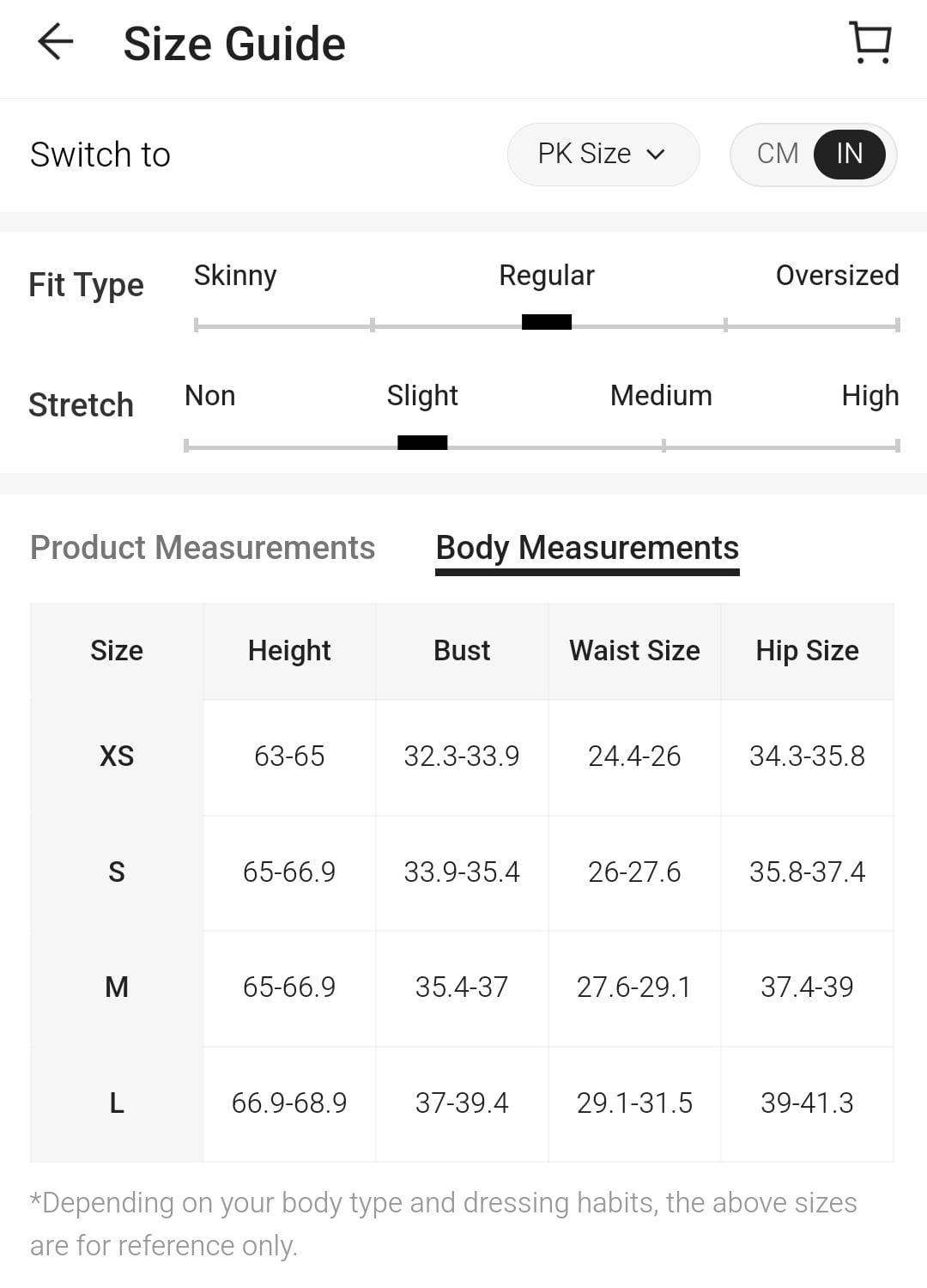The width and height of the screenshot is (927, 1288).
Task: Select the XS size row
Action: [x=117, y=756]
